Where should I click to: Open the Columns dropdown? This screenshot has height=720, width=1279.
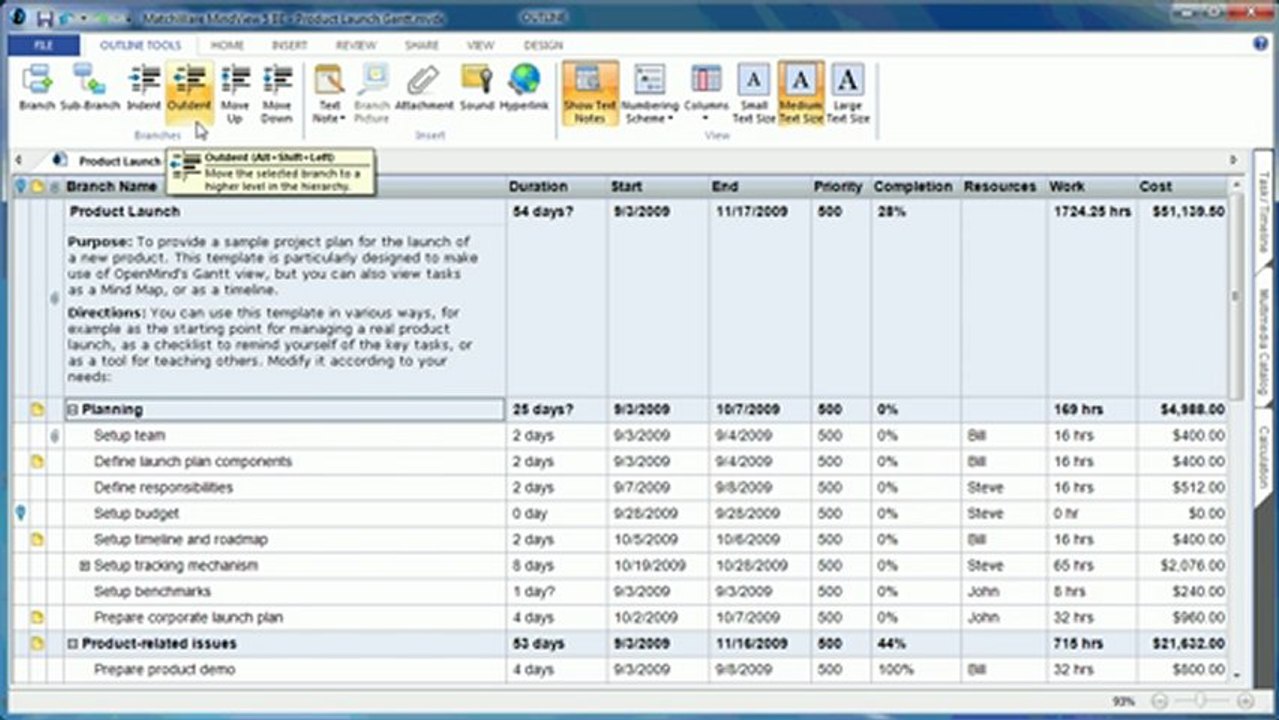pos(706,93)
